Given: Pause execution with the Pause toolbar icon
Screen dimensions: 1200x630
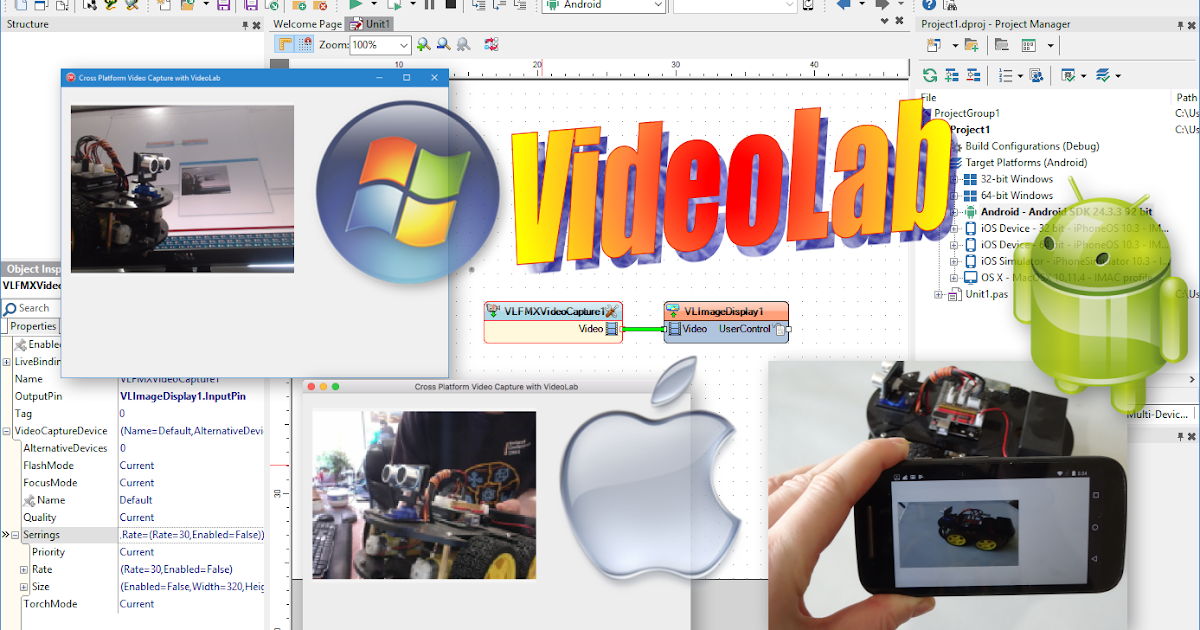Looking at the screenshot, I should coord(431,6).
